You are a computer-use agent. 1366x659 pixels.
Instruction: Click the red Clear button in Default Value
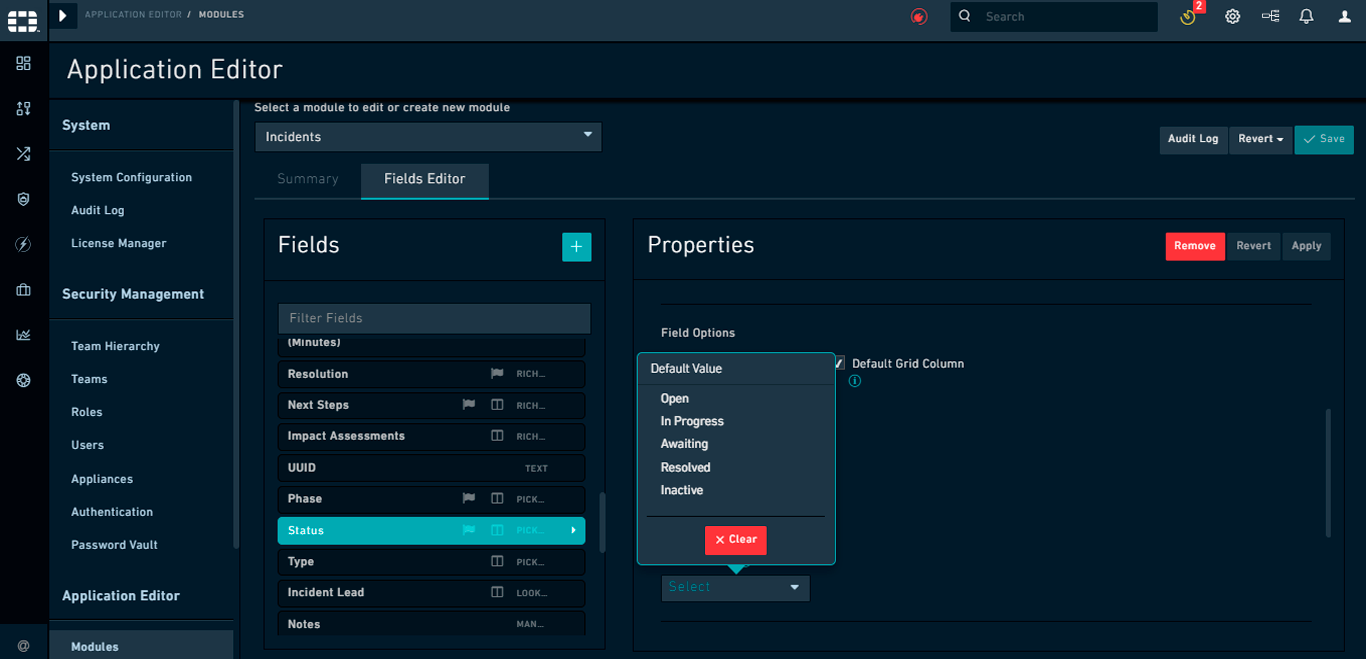click(x=735, y=540)
